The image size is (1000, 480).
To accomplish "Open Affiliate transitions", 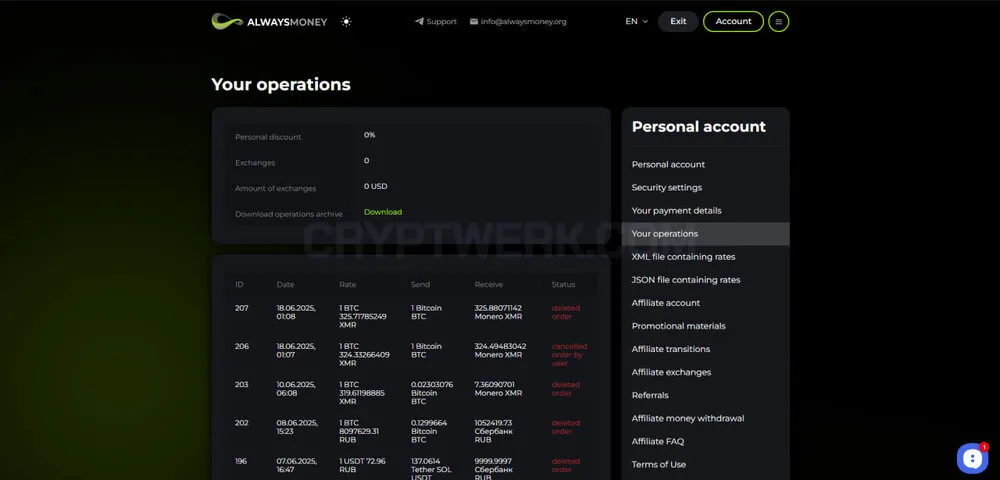I will (671, 349).
